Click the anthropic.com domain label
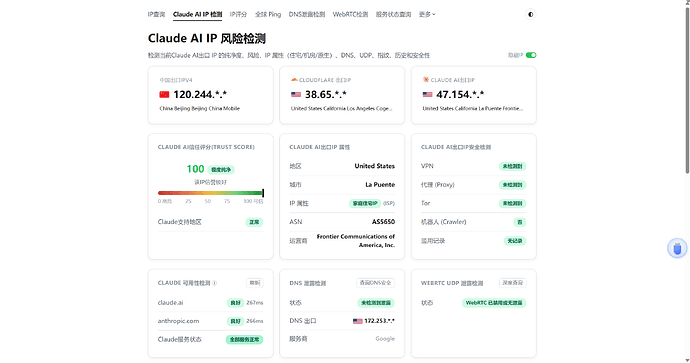Image resolution: width=690 pixels, height=363 pixels. point(178,321)
